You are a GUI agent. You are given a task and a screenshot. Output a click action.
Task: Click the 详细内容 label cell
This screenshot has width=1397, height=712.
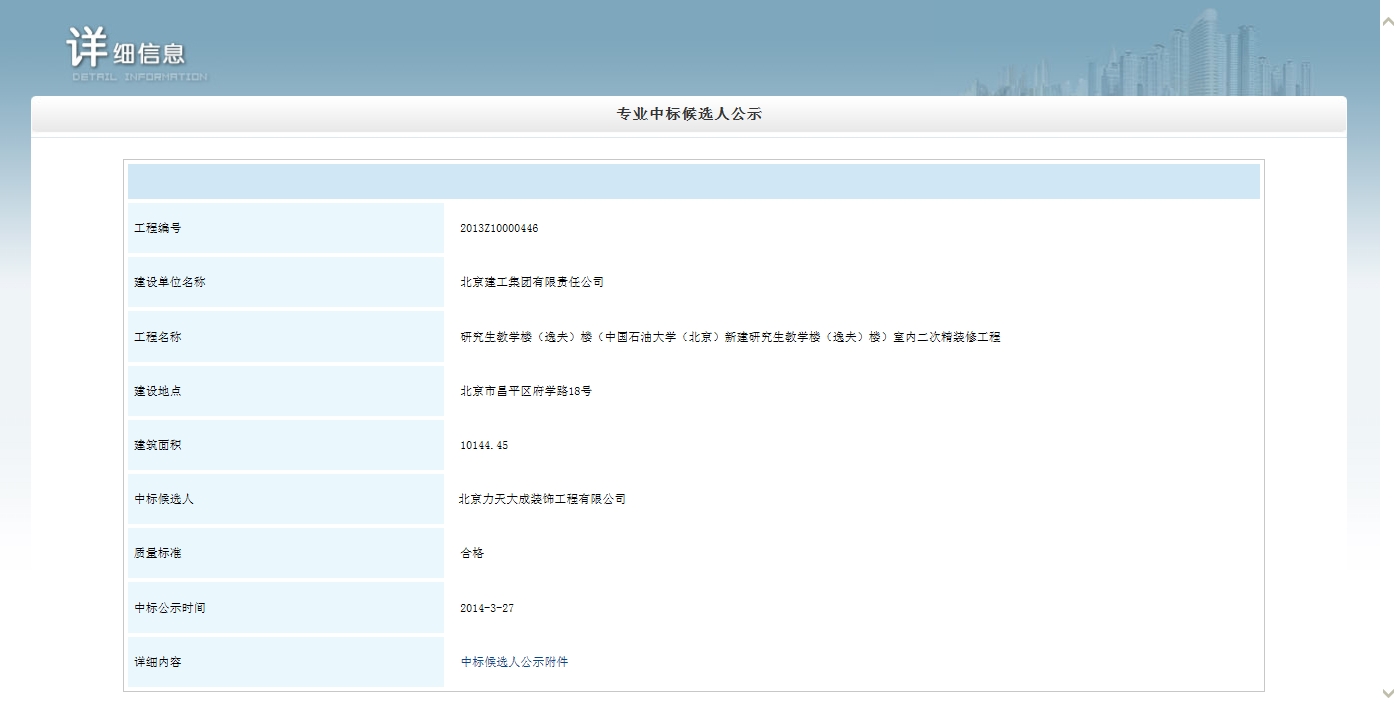coord(285,662)
